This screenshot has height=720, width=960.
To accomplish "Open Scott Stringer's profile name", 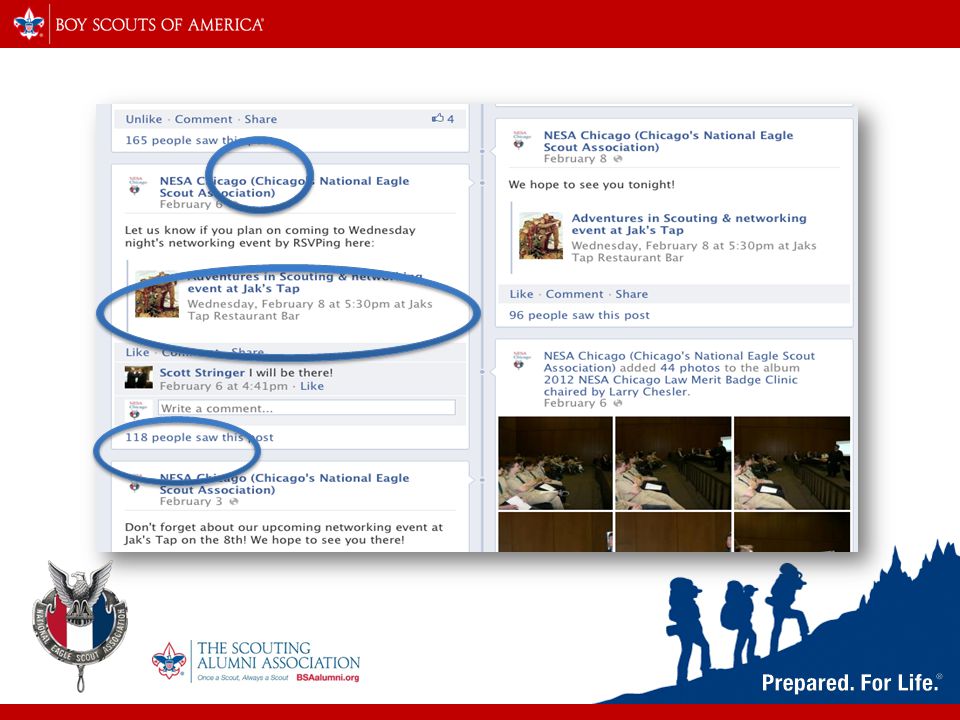I will tap(202, 373).
